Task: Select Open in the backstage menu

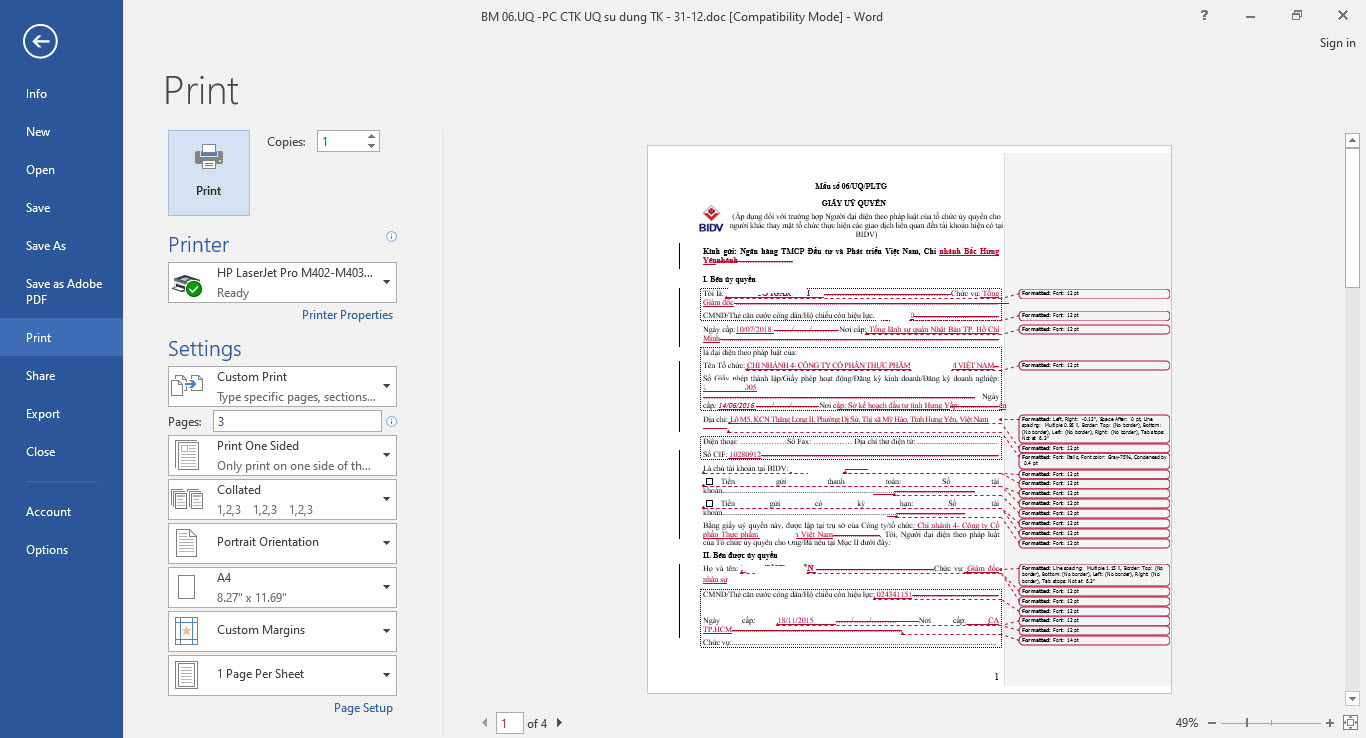Action: [x=61, y=170]
